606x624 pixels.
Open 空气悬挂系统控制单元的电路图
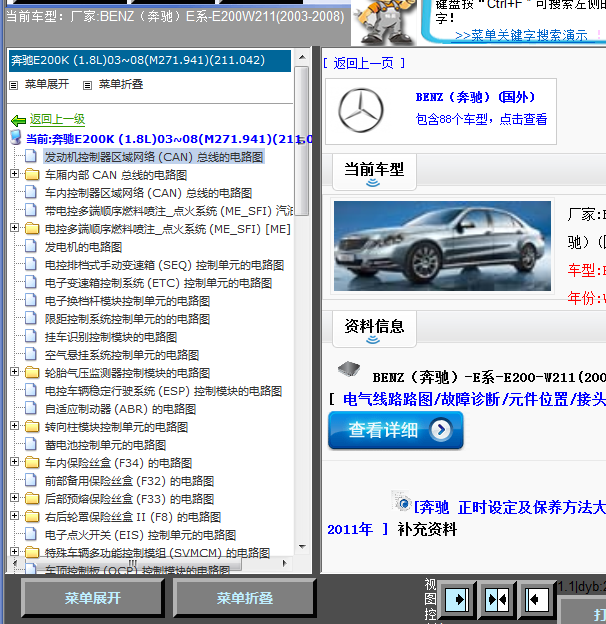pyautogui.click(x=121, y=355)
